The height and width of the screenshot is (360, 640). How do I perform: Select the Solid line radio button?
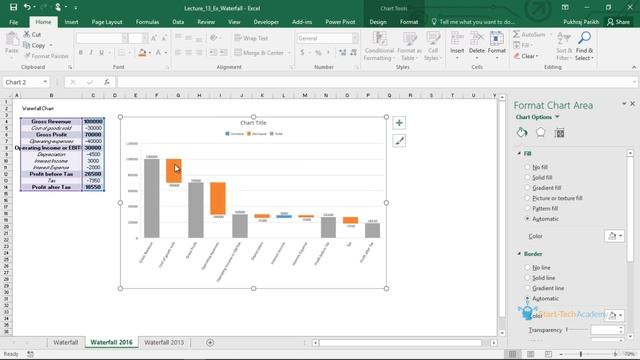527,278
